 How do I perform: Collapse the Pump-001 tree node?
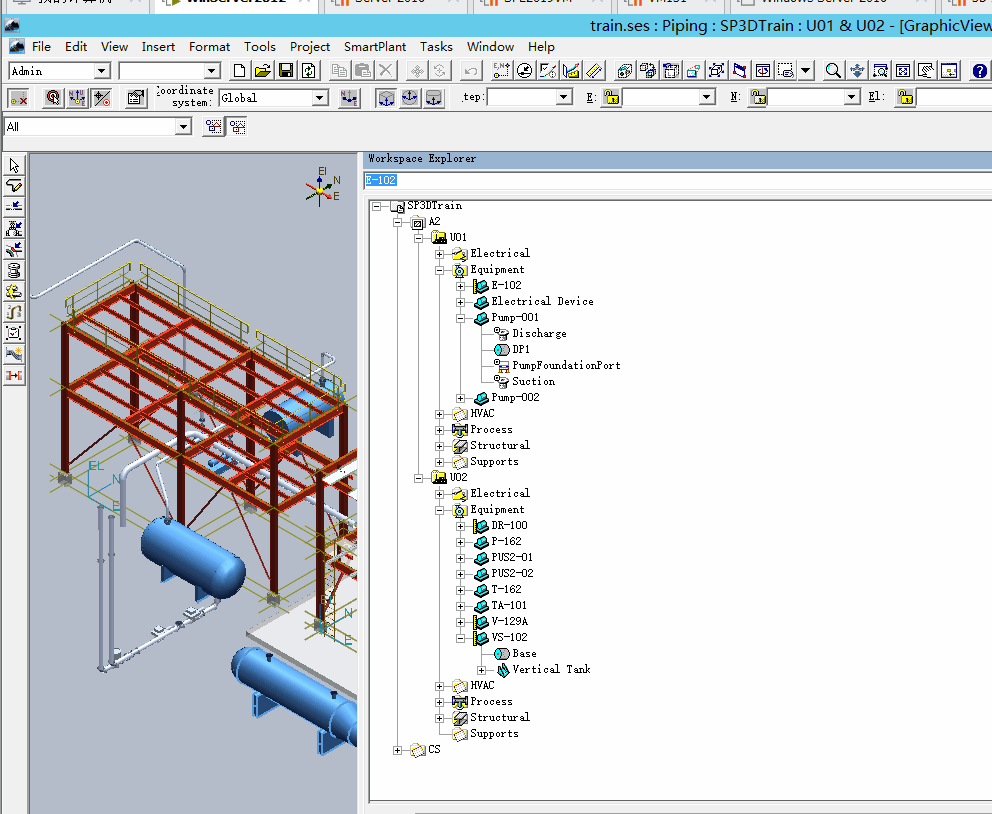tap(461, 318)
